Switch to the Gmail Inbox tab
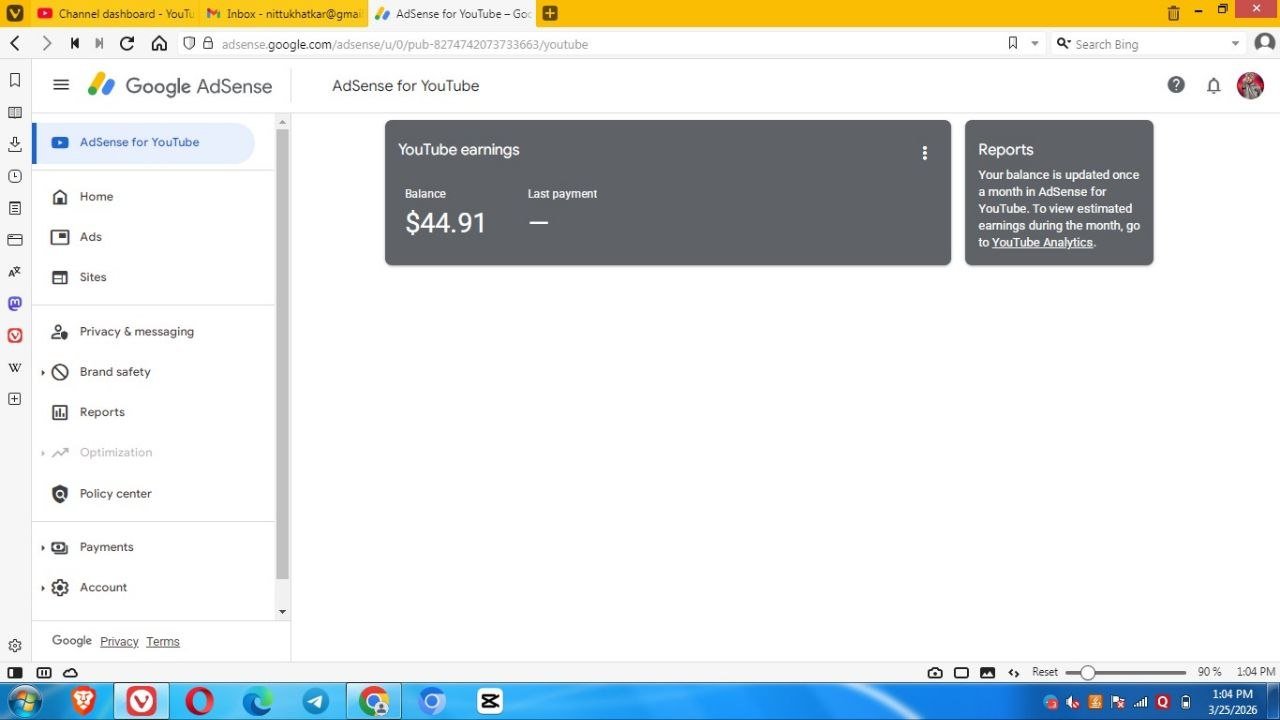The width and height of the screenshot is (1280, 720). (284, 14)
